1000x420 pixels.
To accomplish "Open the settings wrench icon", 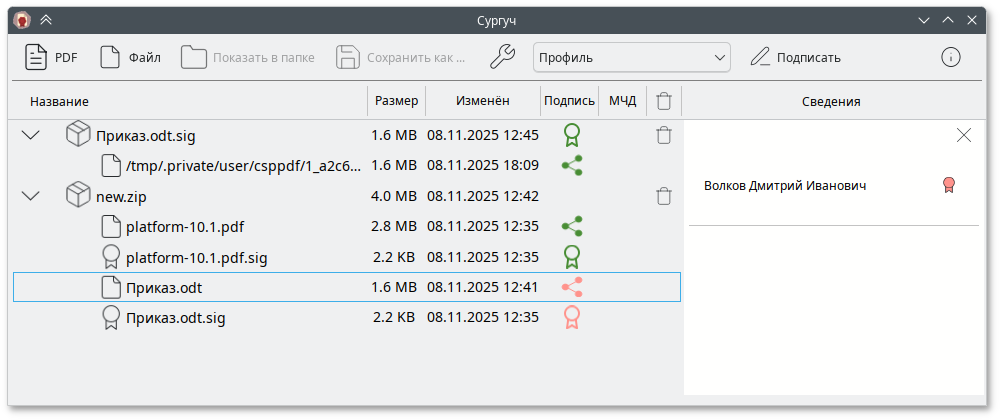I will [502, 57].
